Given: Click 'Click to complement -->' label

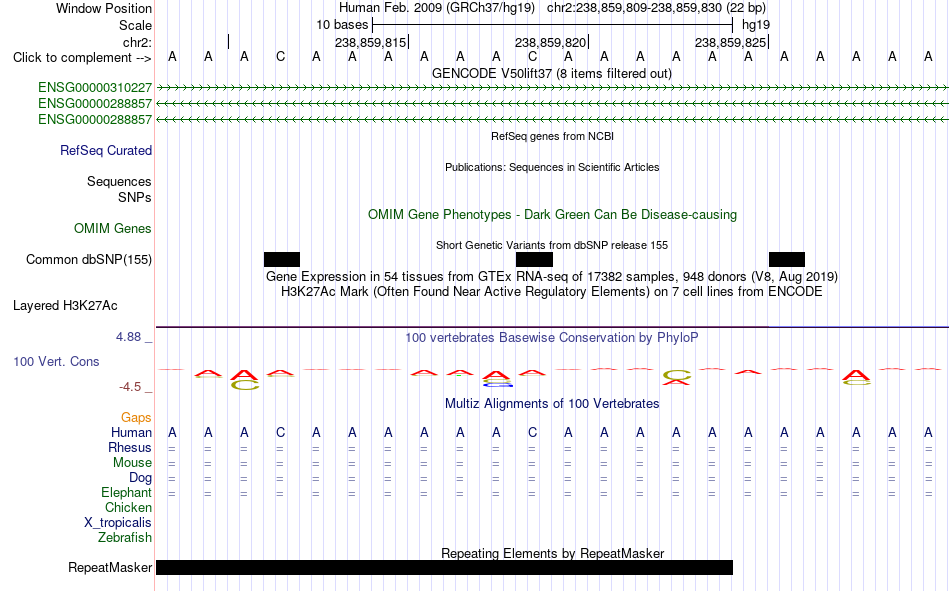Looking at the screenshot, I should [x=82, y=58].
